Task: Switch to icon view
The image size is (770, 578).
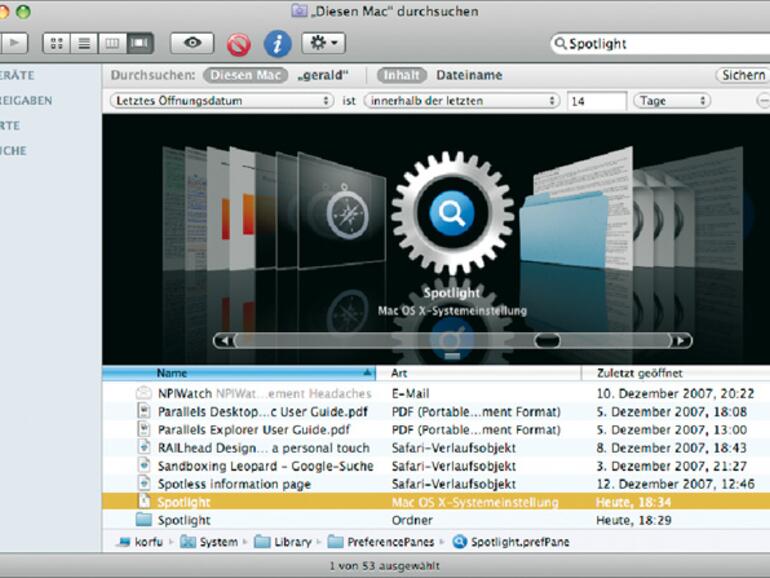Action: coord(57,43)
